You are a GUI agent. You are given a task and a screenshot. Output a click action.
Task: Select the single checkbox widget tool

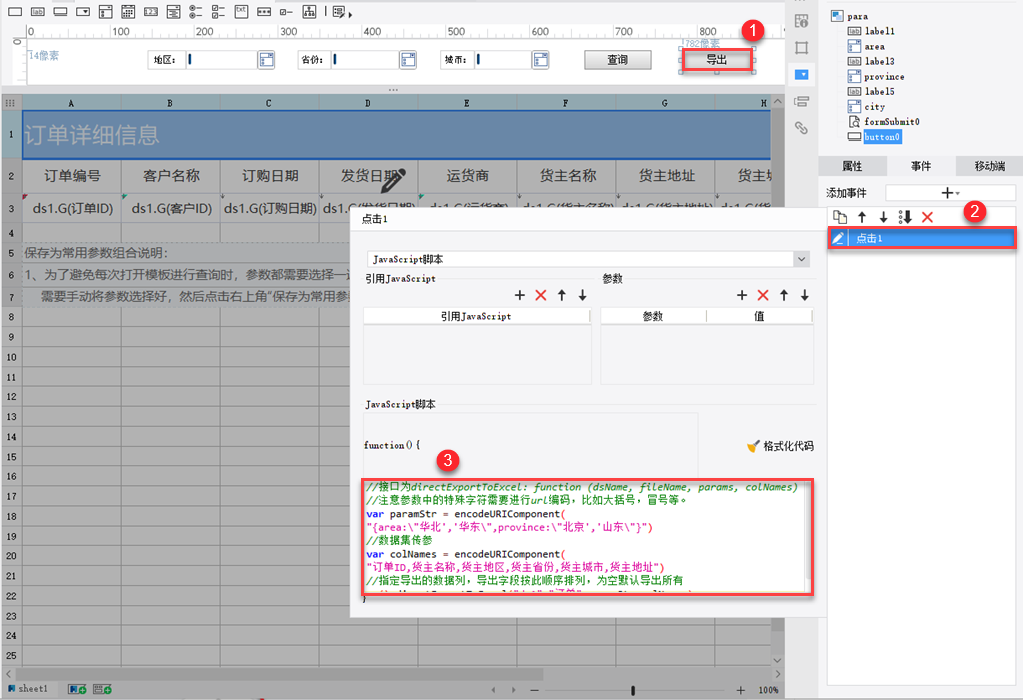286,12
